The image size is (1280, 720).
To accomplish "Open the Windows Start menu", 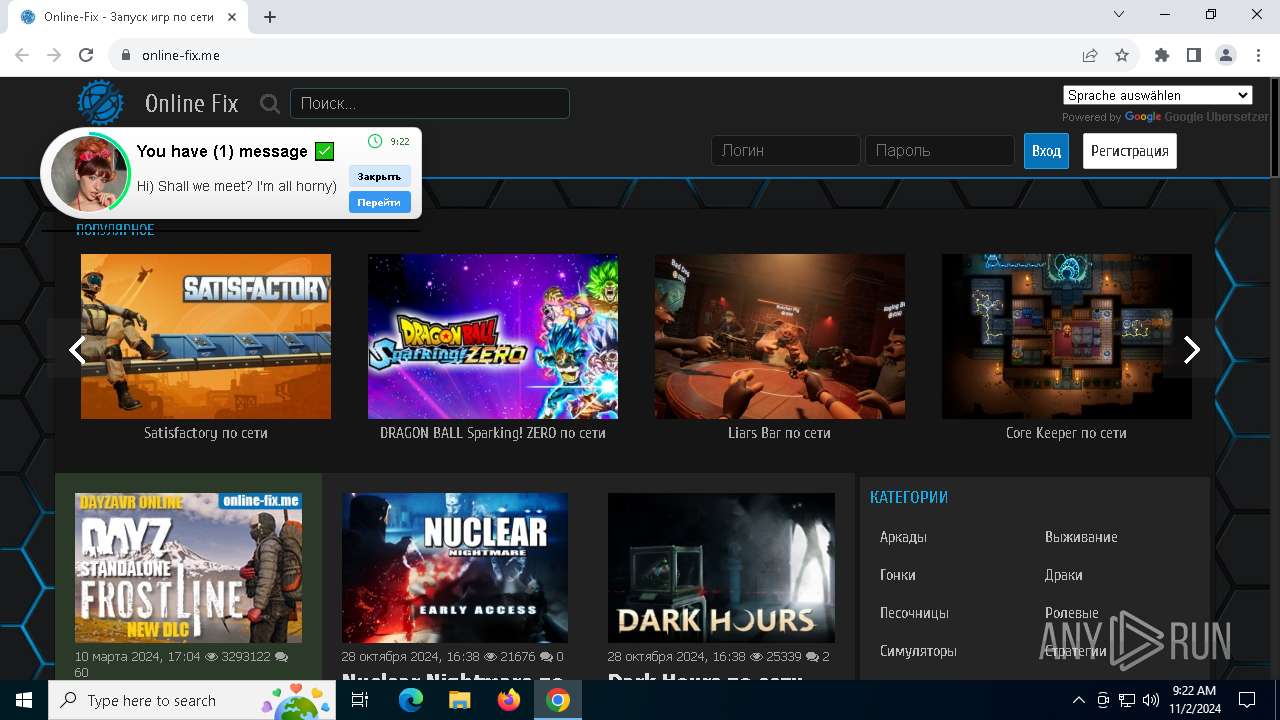I will tap(24, 700).
